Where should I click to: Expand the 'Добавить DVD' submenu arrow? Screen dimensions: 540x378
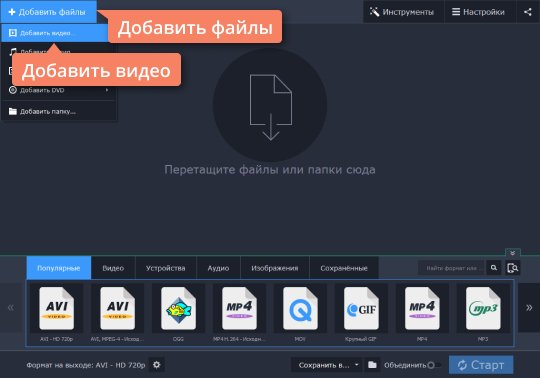107,90
